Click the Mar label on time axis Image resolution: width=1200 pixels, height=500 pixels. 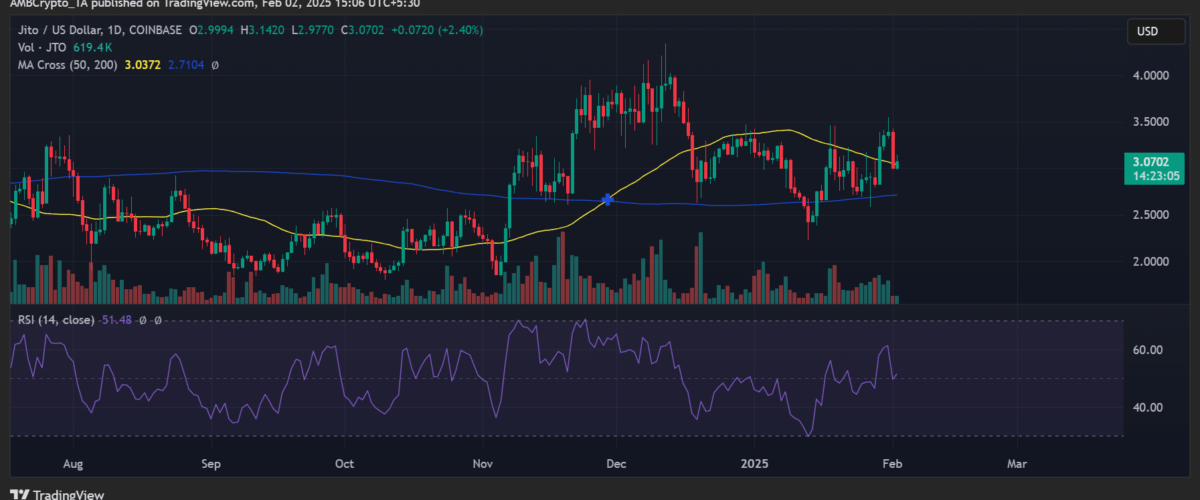(1017, 464)
